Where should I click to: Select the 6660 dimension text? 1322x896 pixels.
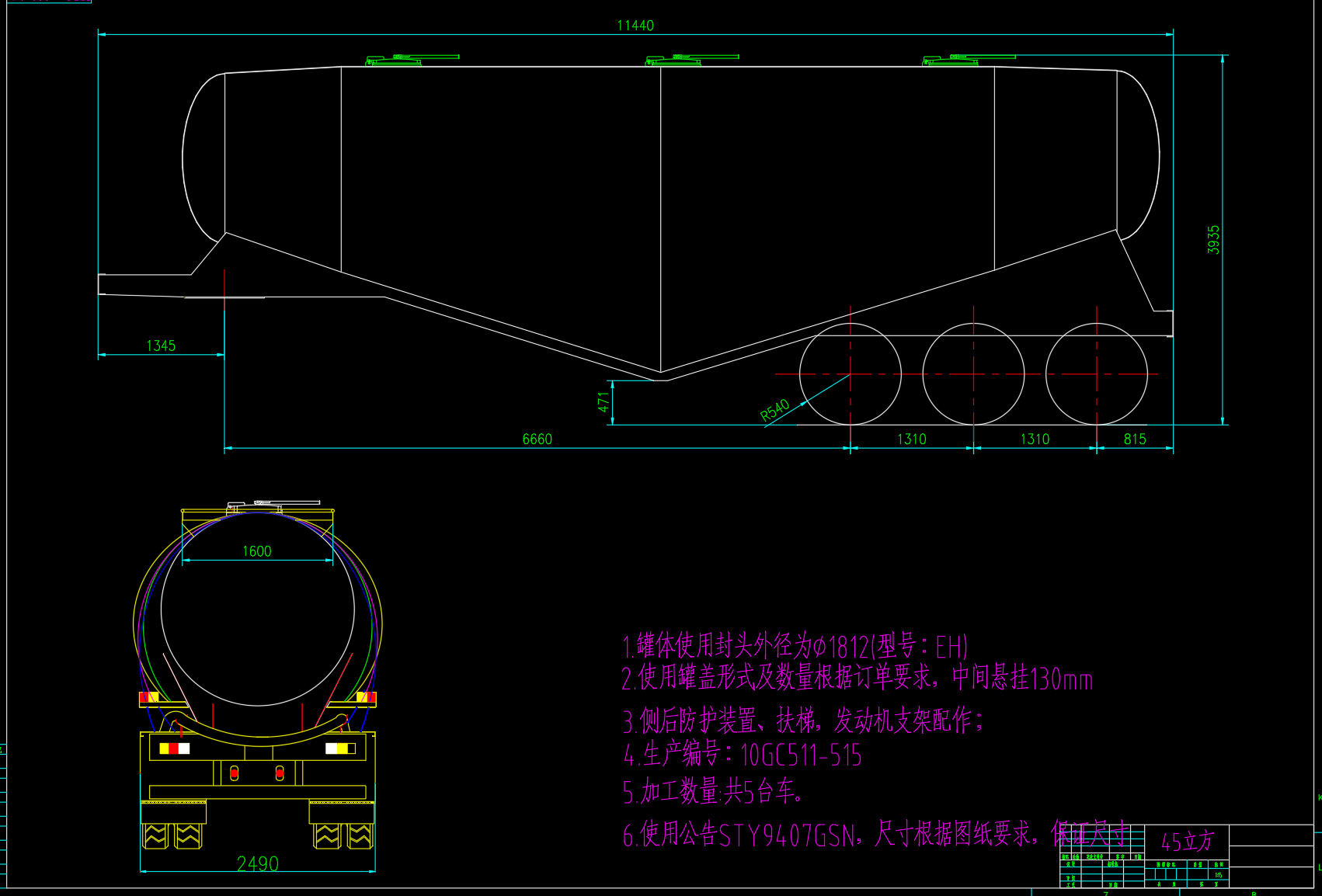(537, 439)
